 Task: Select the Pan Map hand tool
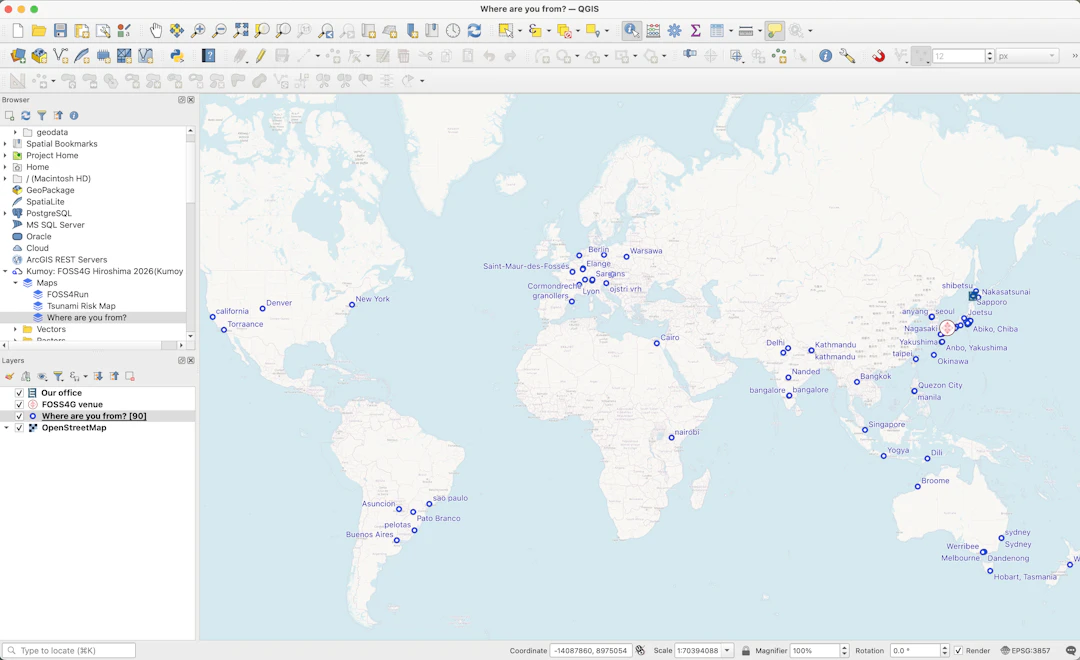click(x=156, y=30)
